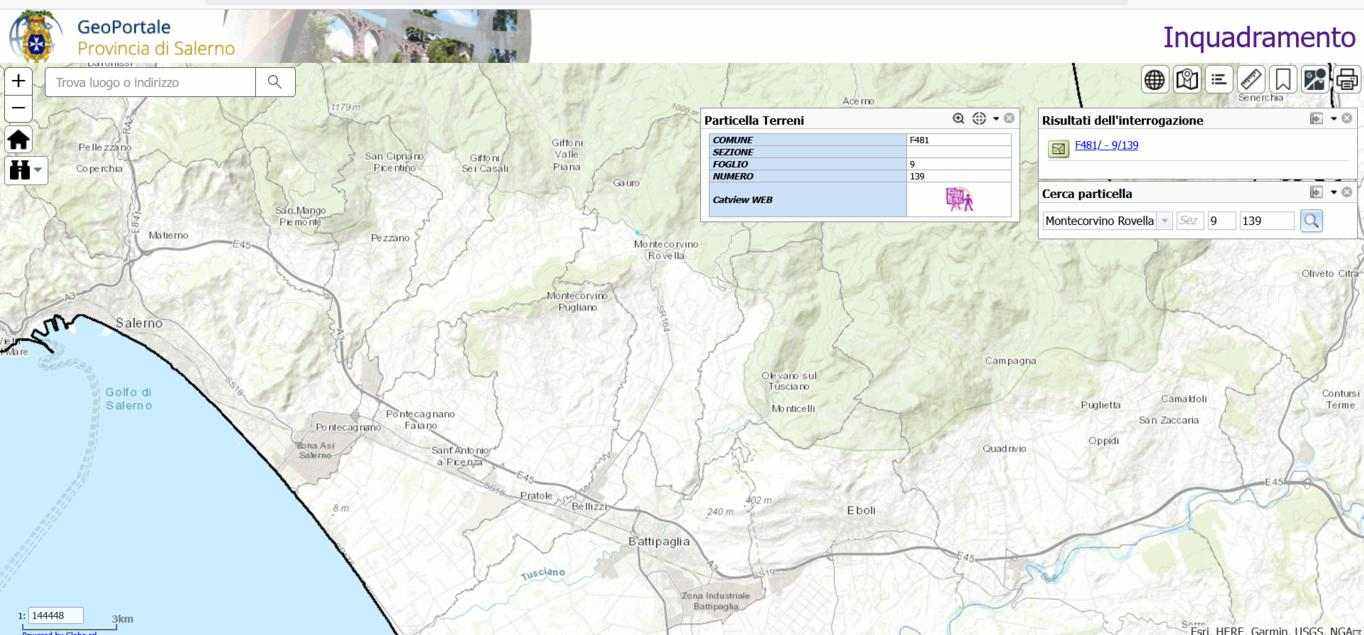Open the bookmarks tool
The height and width of the screenshot is (635, 1364).
(1283, 80)
